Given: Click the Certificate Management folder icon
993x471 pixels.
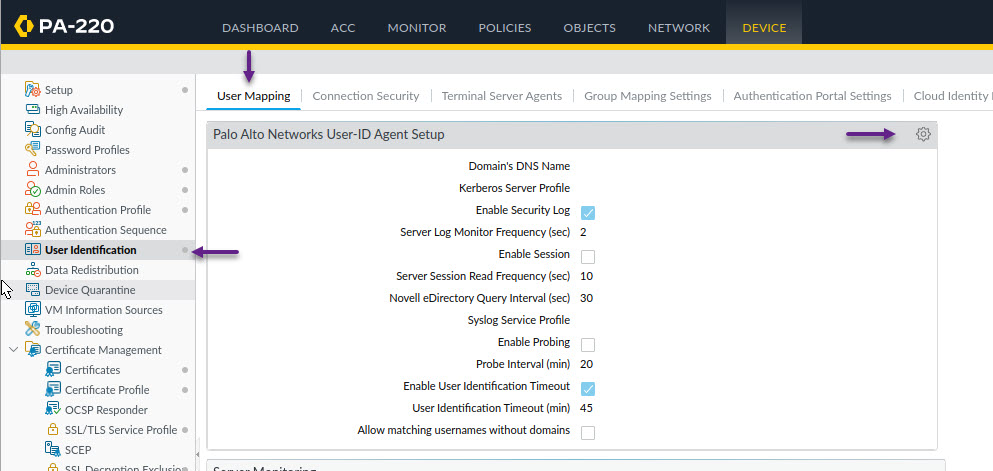Looking at the screenshot, I should tap(32, 349).
